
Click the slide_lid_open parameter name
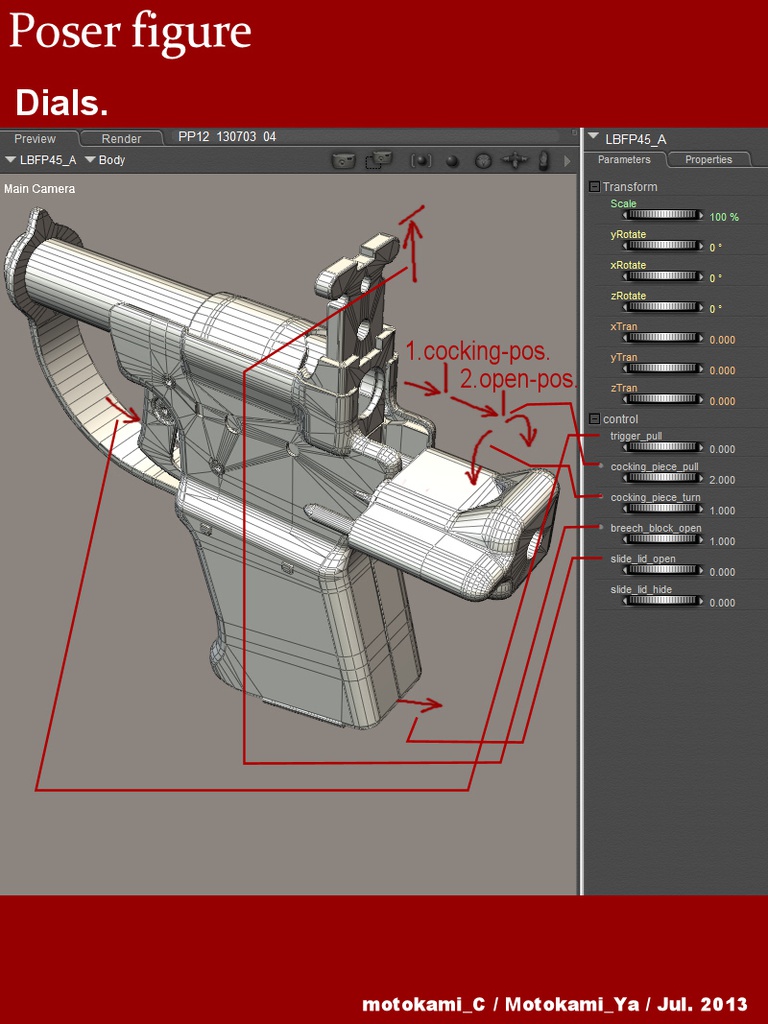[643, 558]
